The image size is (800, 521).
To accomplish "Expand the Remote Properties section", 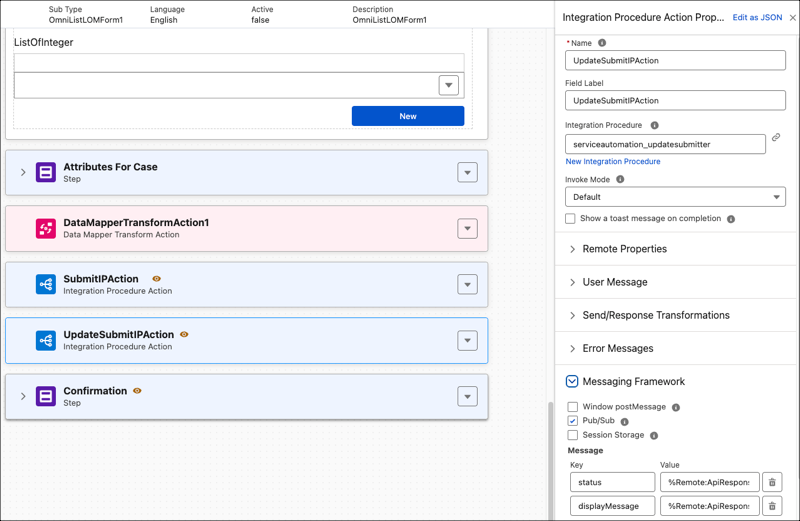I will 572,249.
